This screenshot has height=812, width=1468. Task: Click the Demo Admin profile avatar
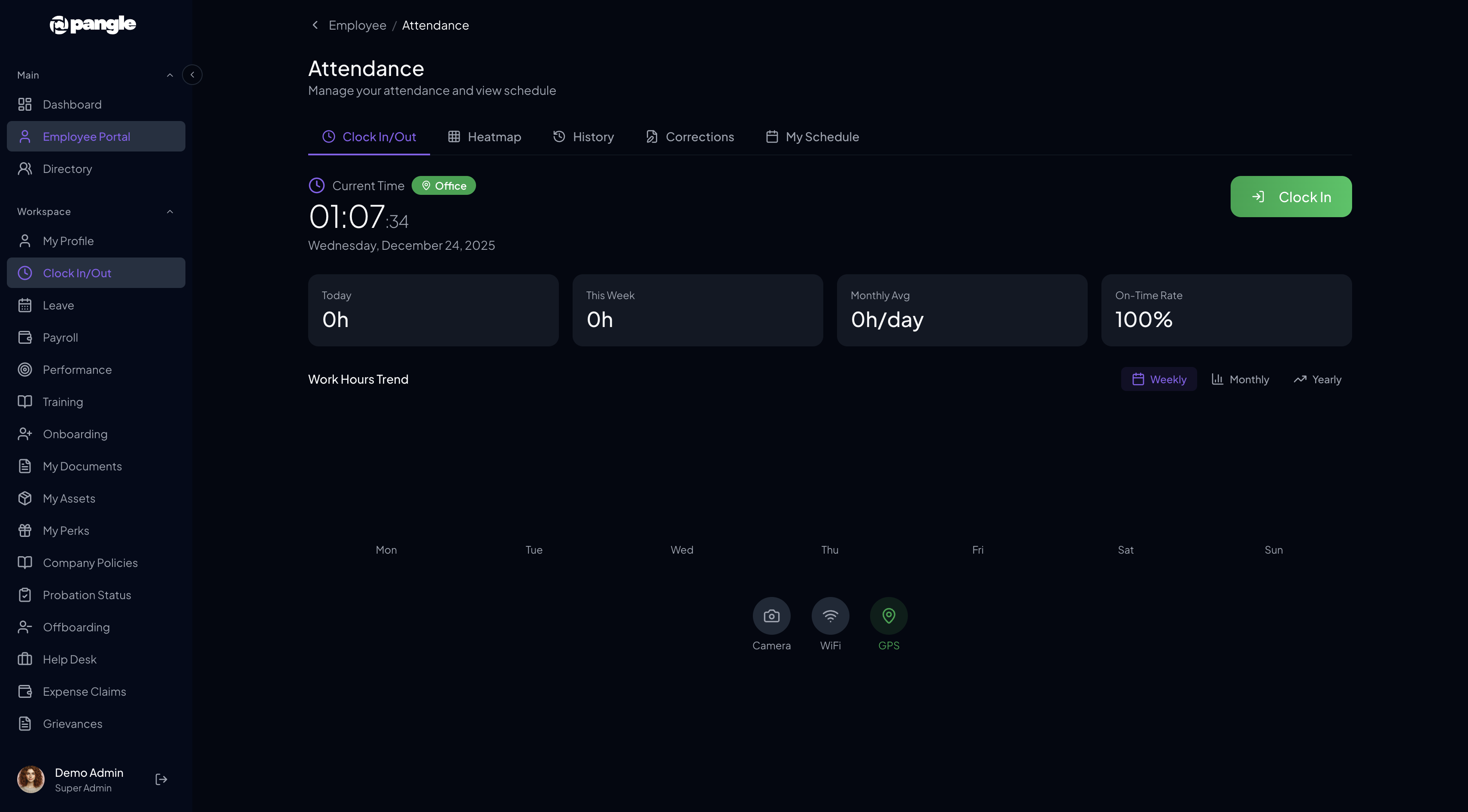click(x=31, y=779)
